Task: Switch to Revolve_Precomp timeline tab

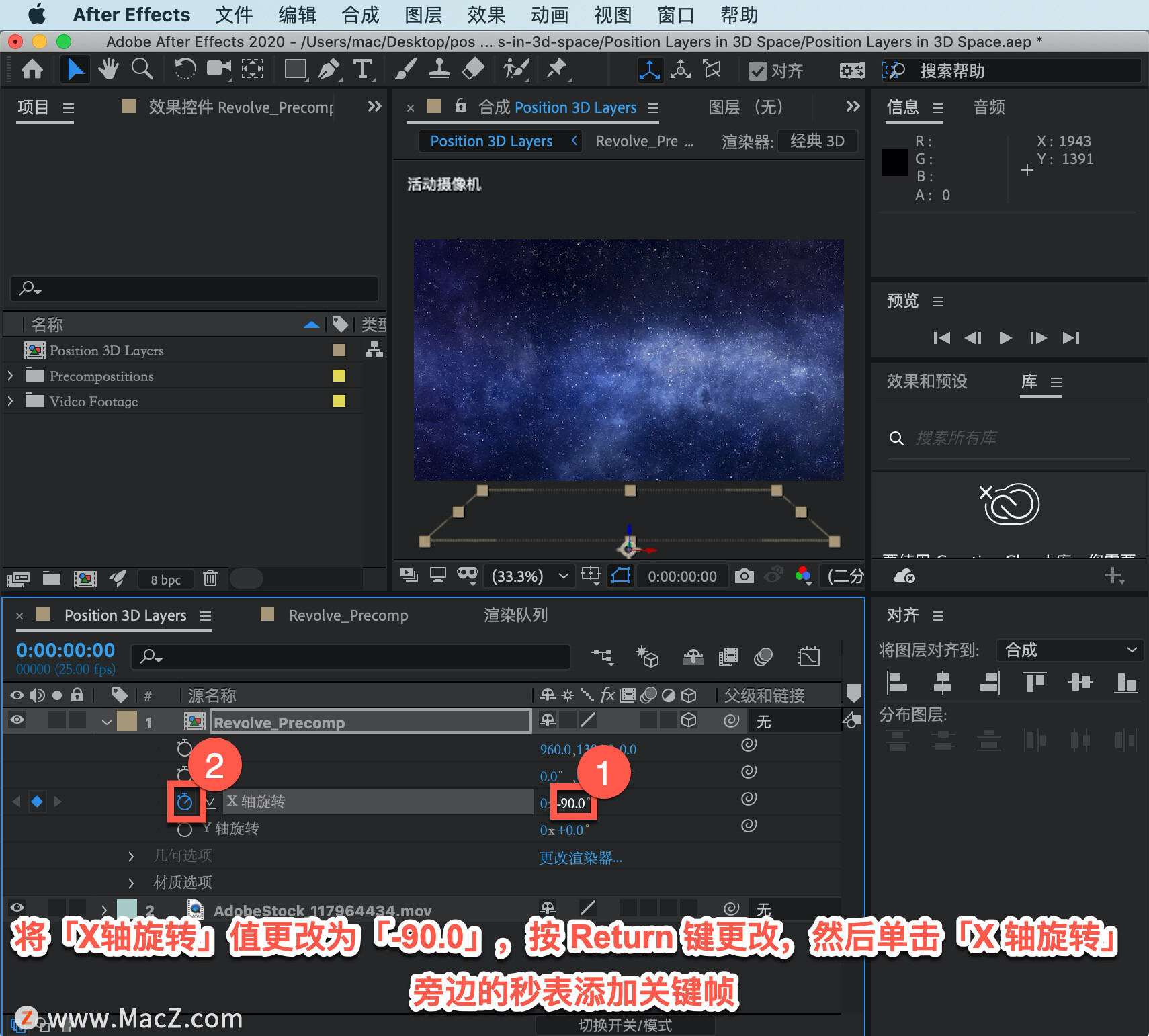Action: pos(348,615)
